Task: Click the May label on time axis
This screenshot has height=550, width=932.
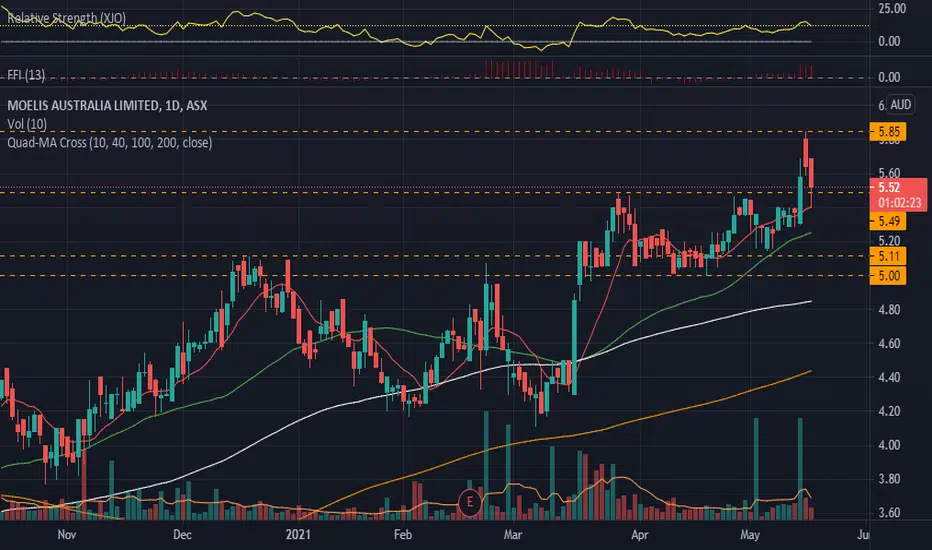Action: [750, 535]
